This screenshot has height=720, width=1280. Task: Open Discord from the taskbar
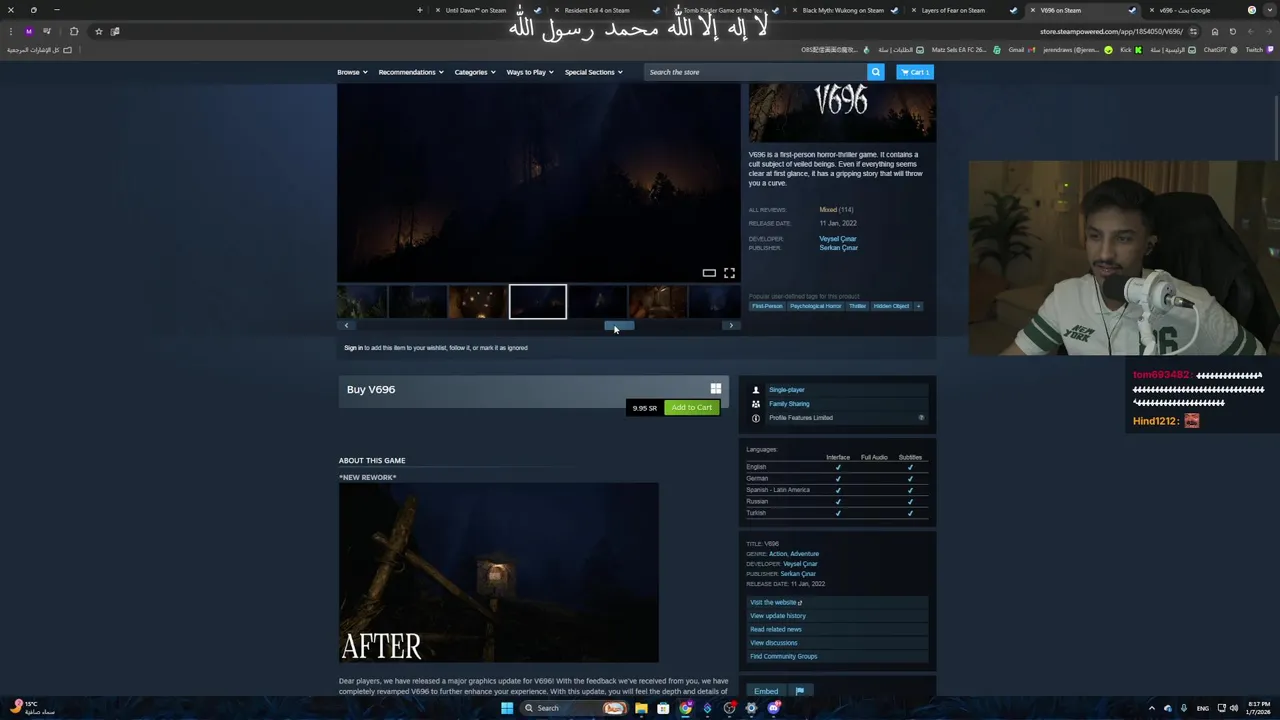tap(774, 708)
